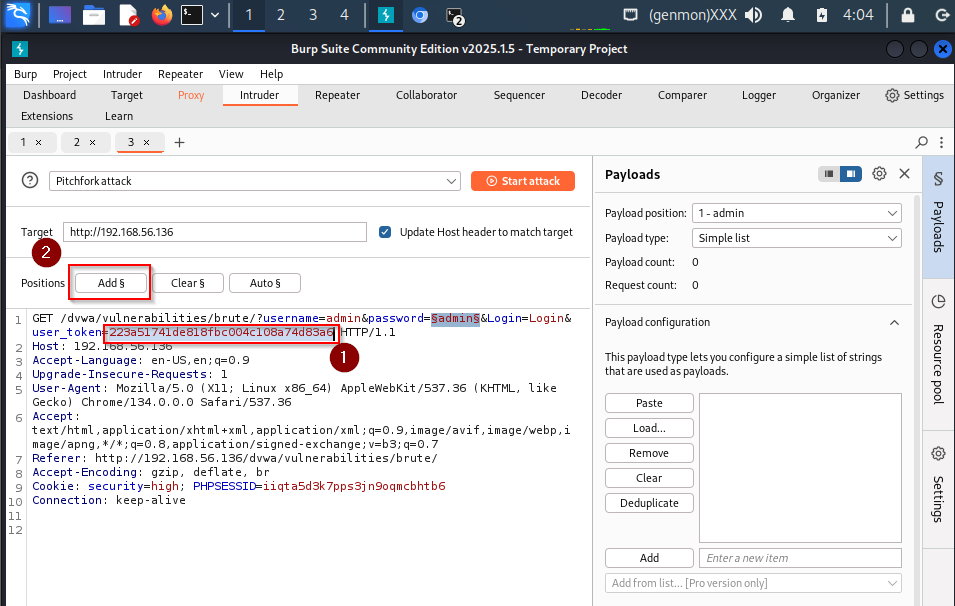Click the Clear § position button
This screenshot has width=955, height=606.
188,283
